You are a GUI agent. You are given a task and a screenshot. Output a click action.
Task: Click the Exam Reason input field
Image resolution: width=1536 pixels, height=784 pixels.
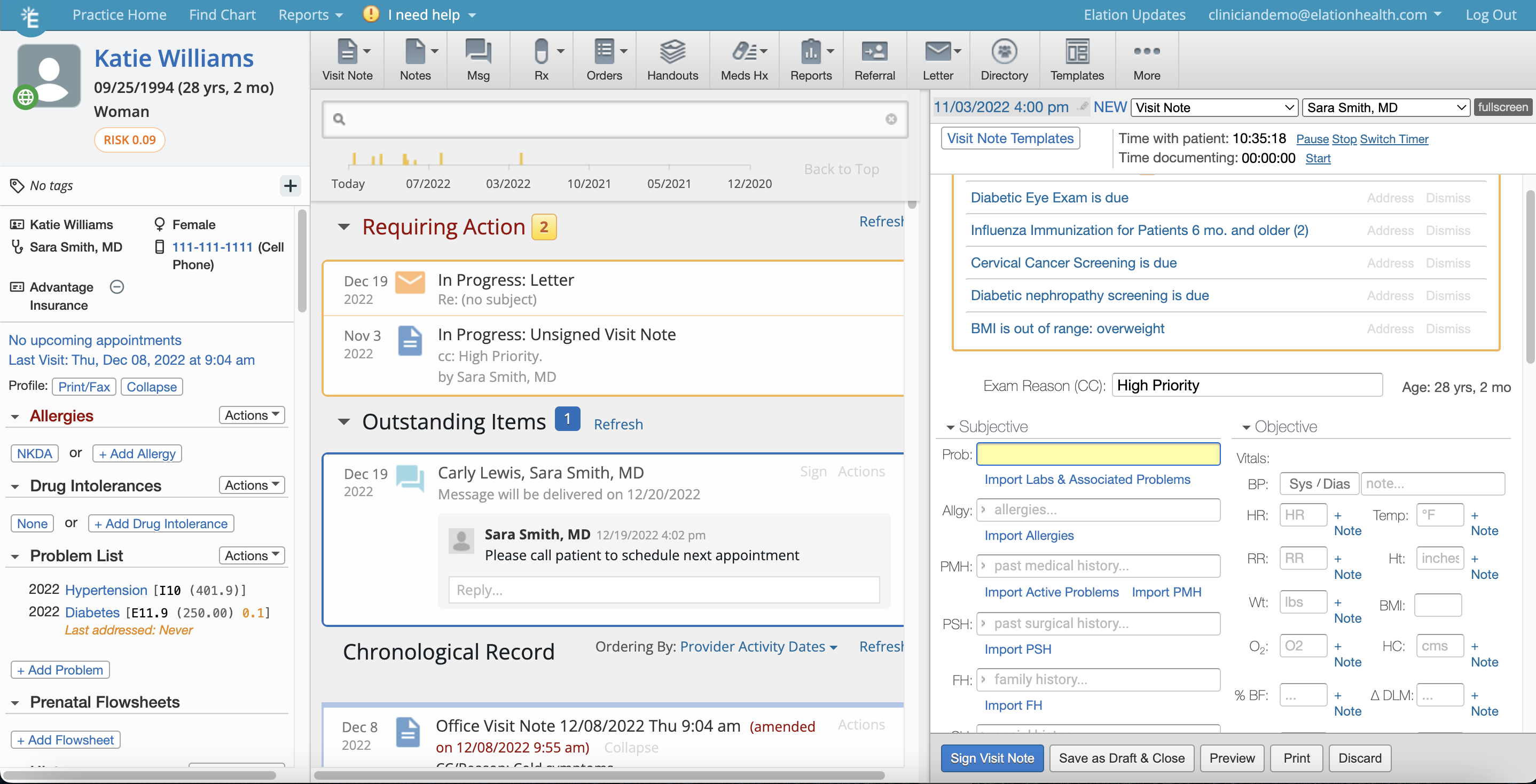tap(1246, 386)
